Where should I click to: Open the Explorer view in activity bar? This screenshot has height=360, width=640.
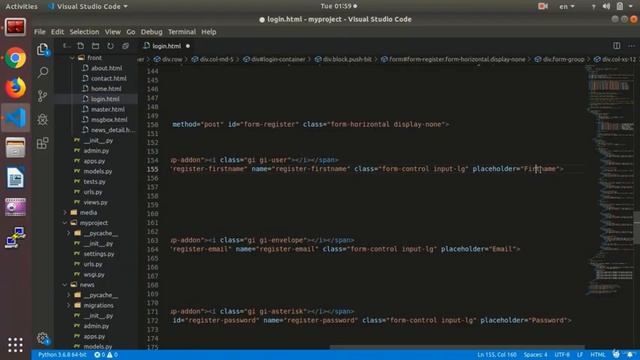[x=42, y=49]
